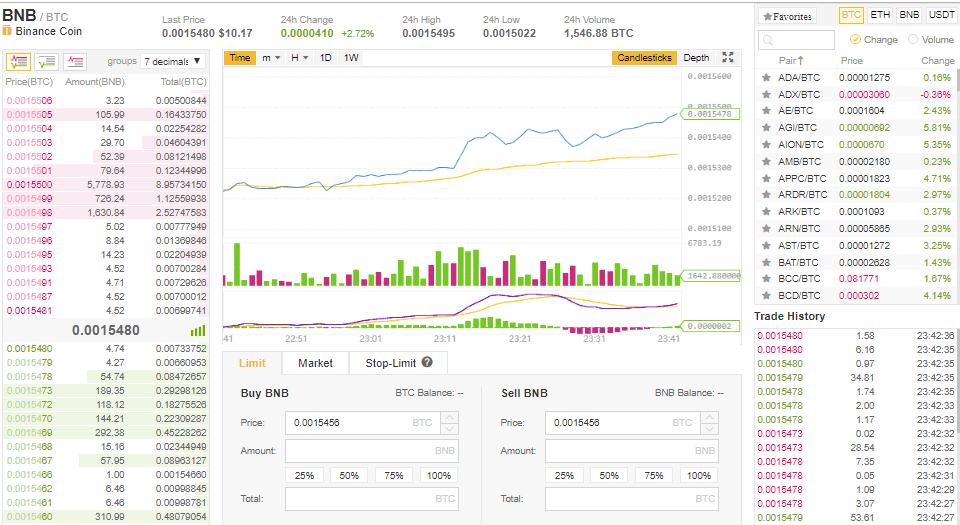Switch to the Market order tab
The height and width of the screenshot is (525, 960).
point(315,363)
